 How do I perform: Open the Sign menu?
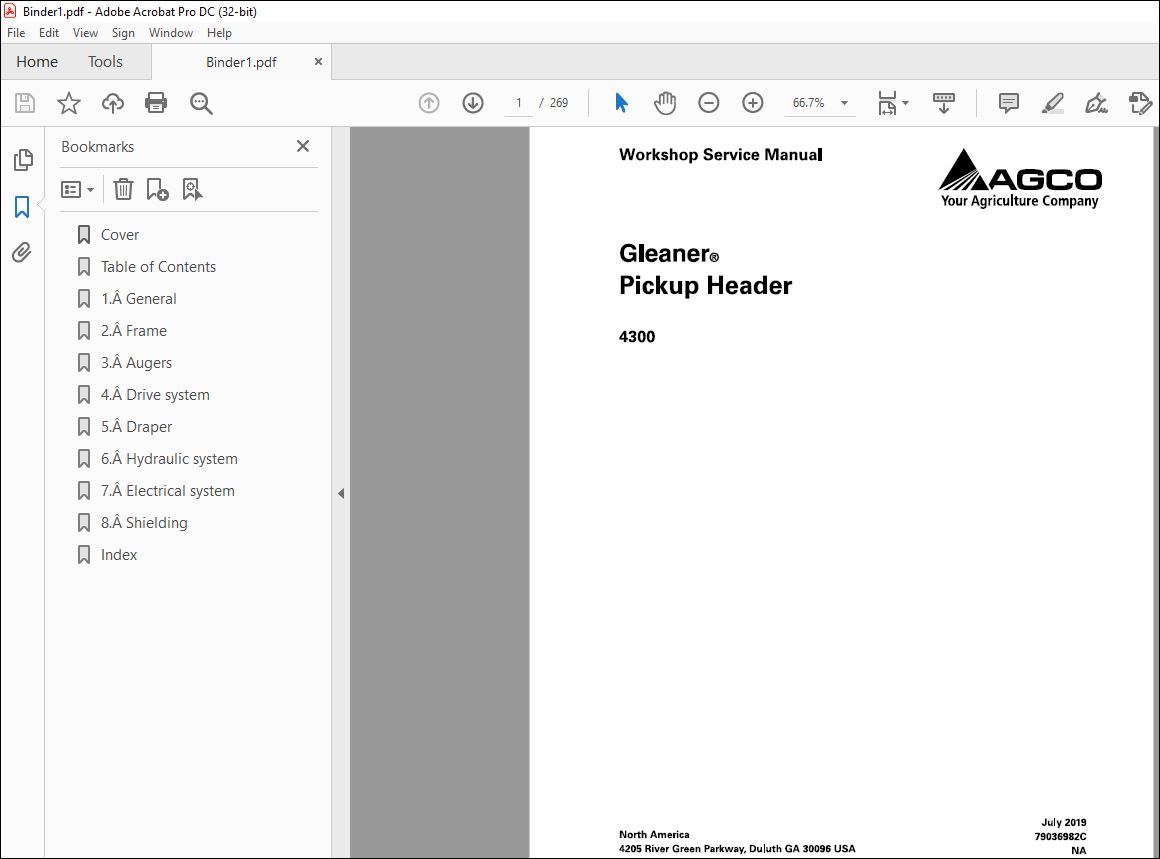point(123,33)
